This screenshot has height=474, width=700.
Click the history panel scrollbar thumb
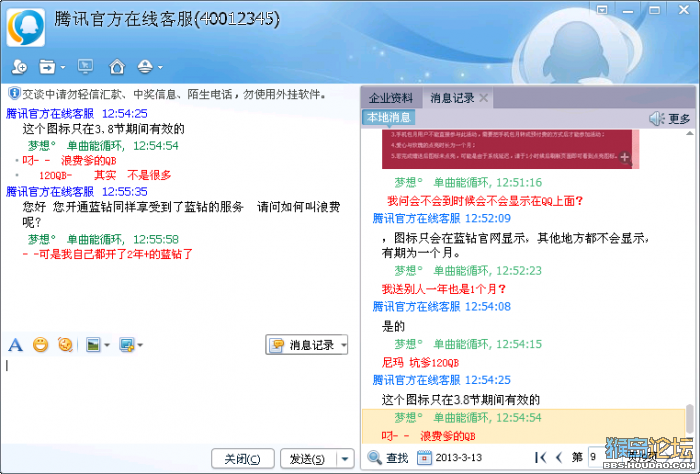[690, 419]
